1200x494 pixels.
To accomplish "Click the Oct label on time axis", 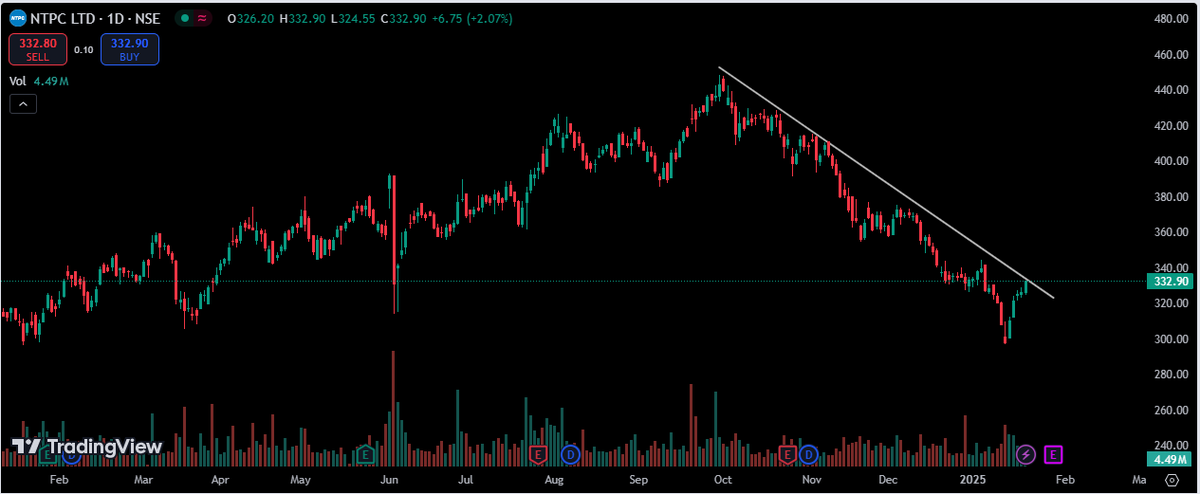I will coord(723,481).
